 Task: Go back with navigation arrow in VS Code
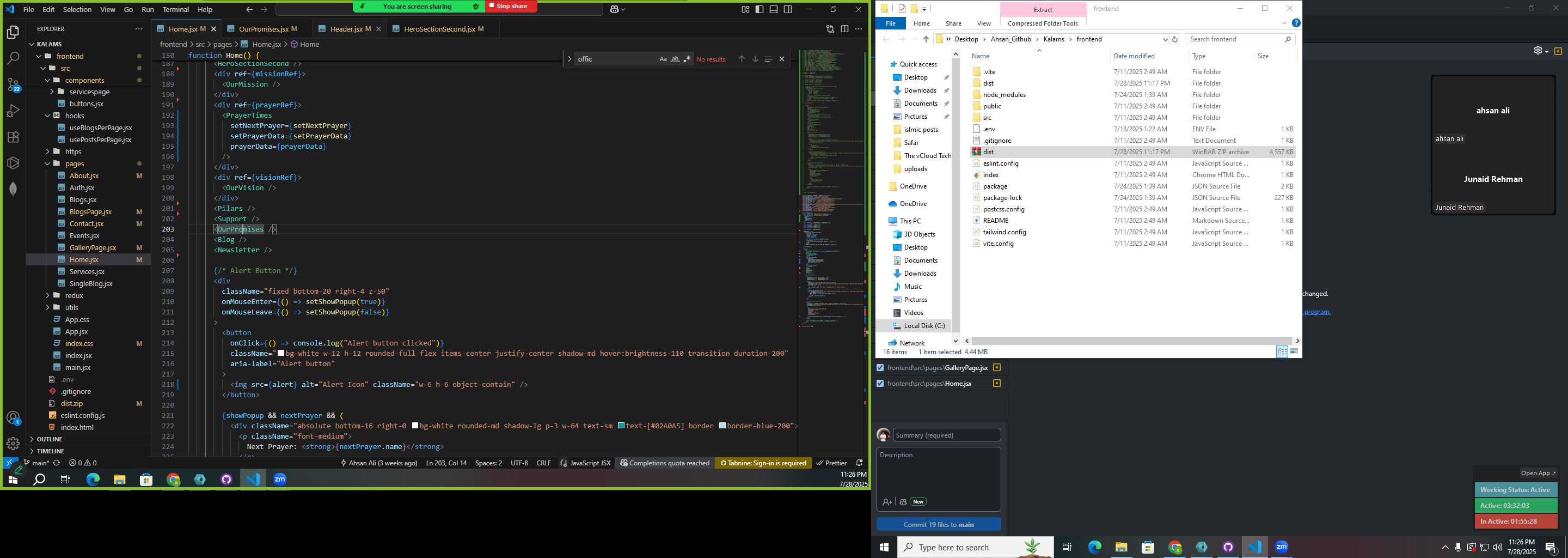tap(249, 9)
